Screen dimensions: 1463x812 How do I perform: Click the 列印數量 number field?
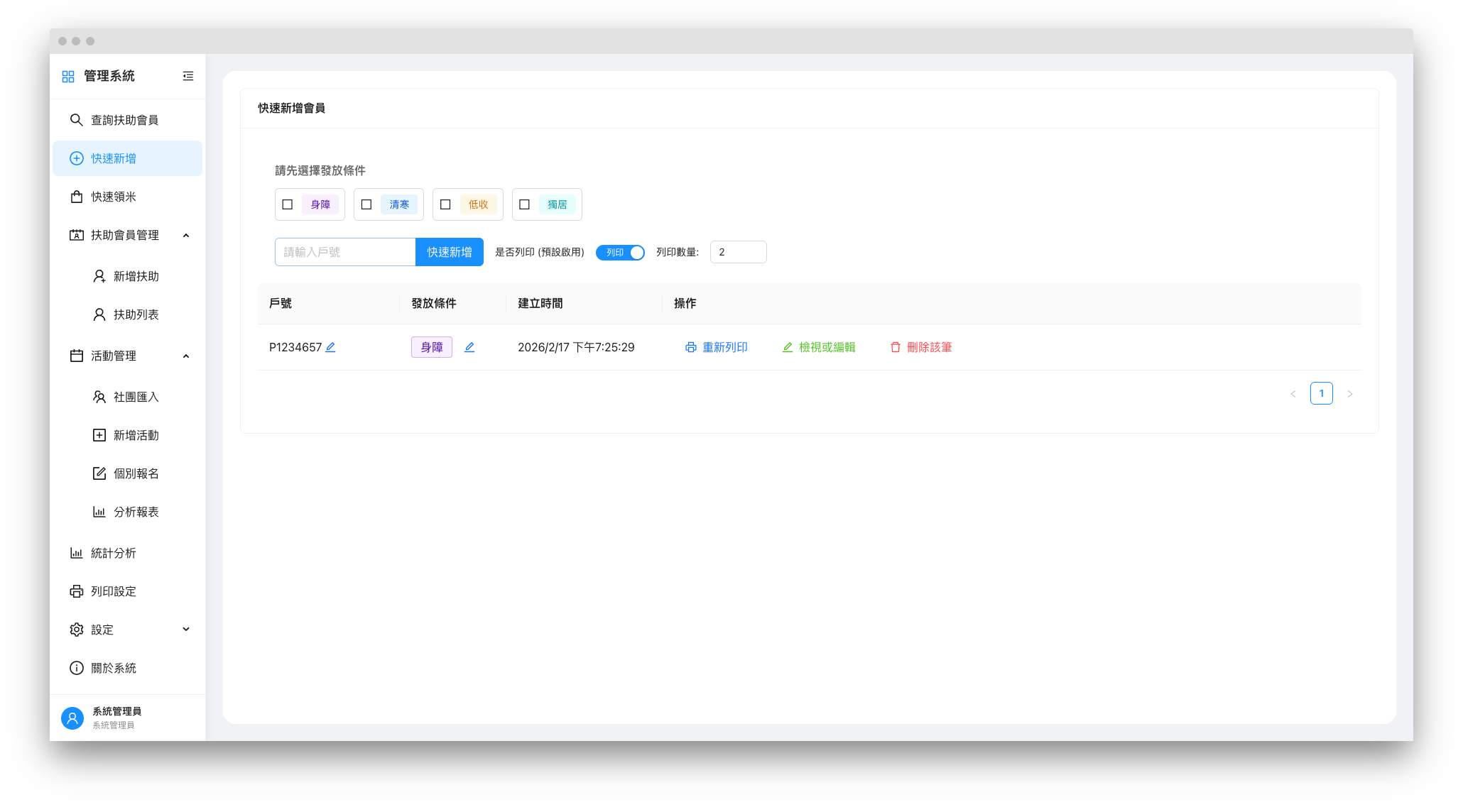(x=737, y=252)
